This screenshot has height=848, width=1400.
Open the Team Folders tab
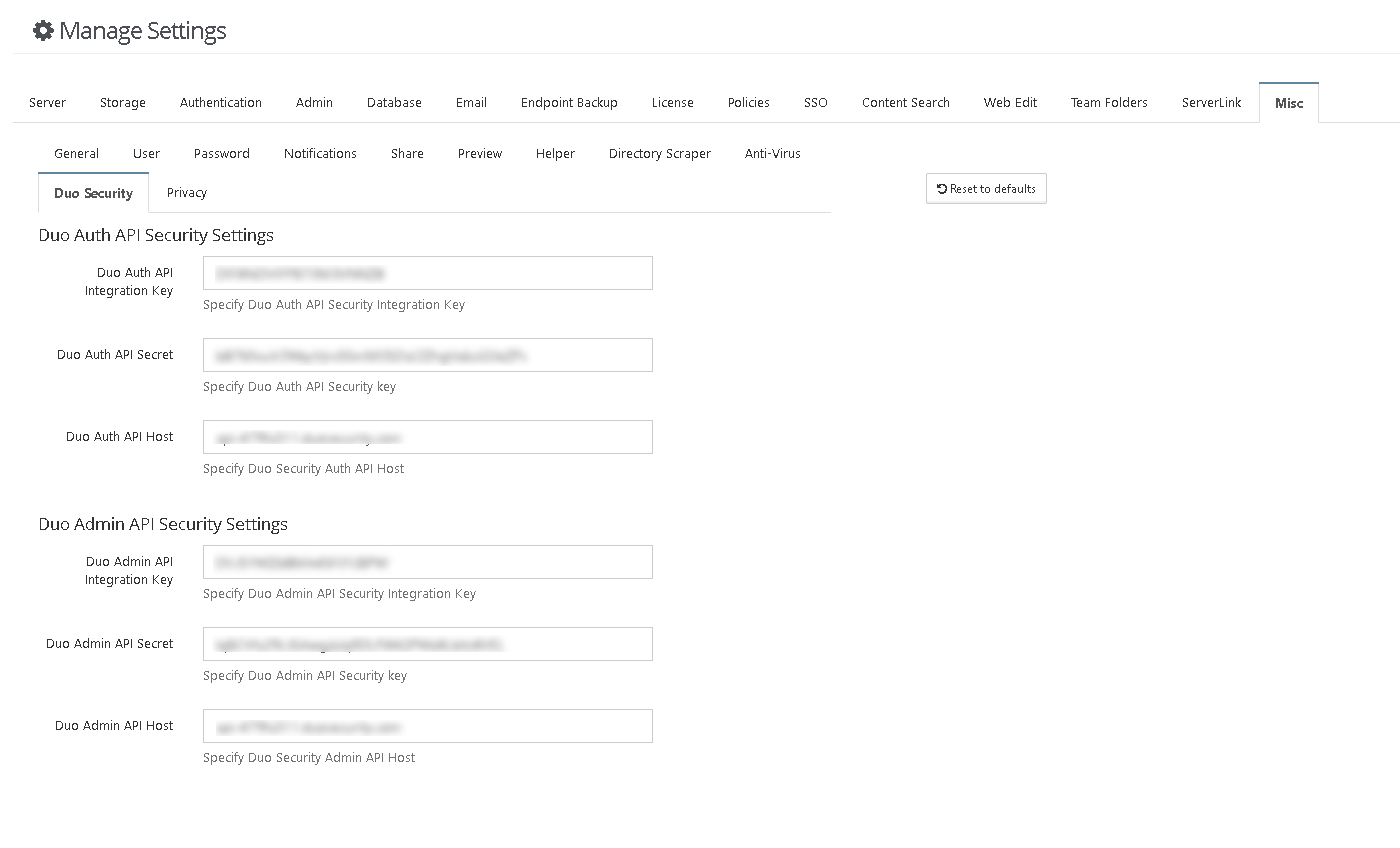(1109, 103)
